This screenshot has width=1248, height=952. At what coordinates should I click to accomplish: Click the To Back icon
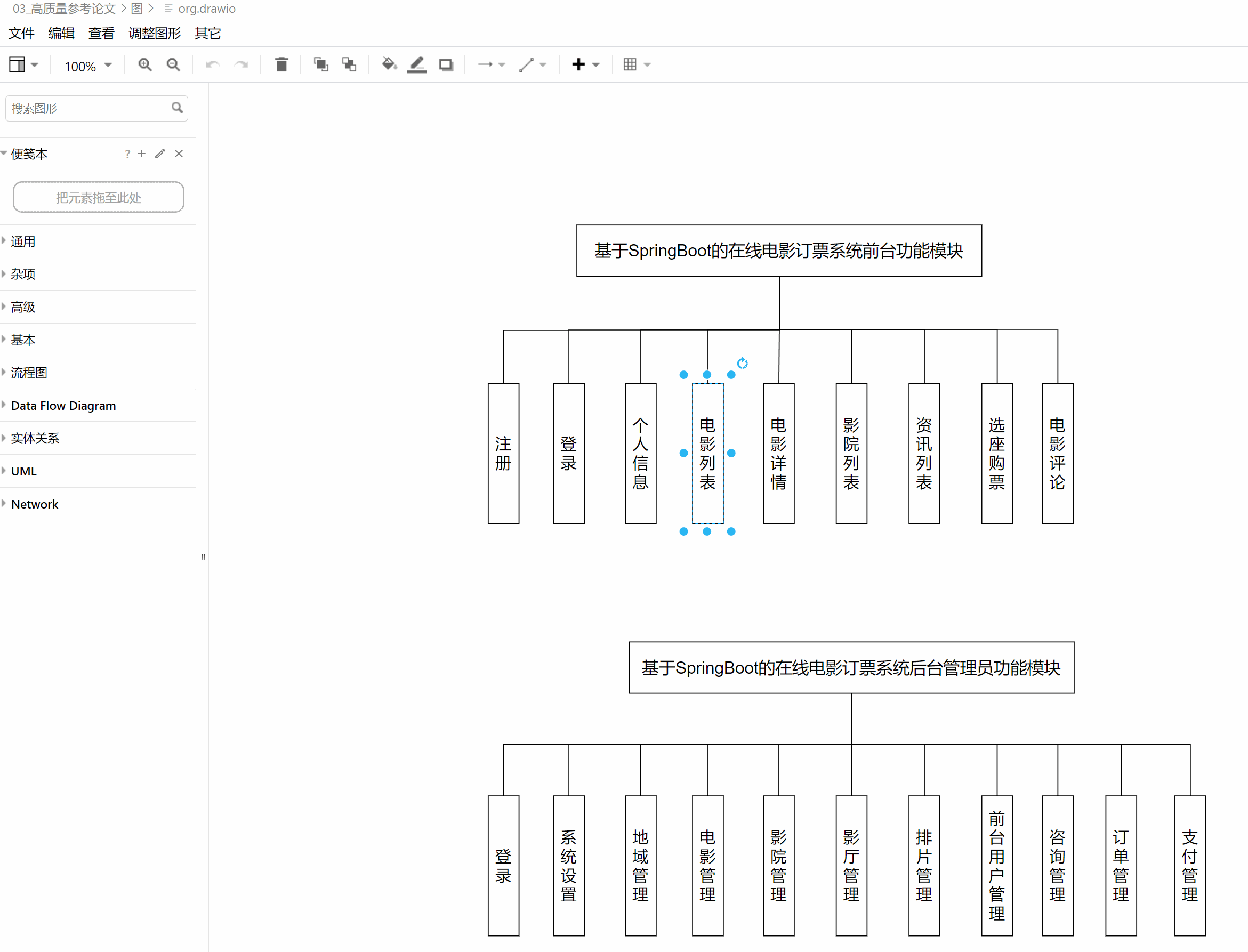tap(349, 64)
